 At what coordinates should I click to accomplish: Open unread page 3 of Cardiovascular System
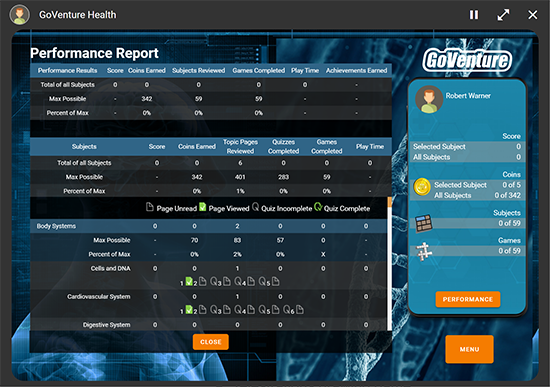(x=227, y=309)
